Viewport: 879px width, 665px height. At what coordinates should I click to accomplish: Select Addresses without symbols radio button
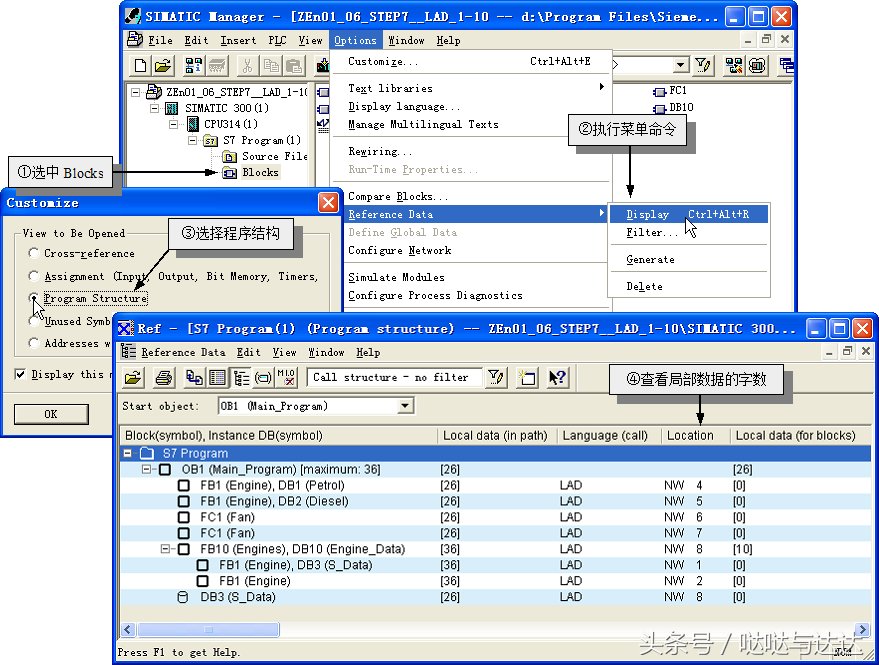[x=34, y=343]
